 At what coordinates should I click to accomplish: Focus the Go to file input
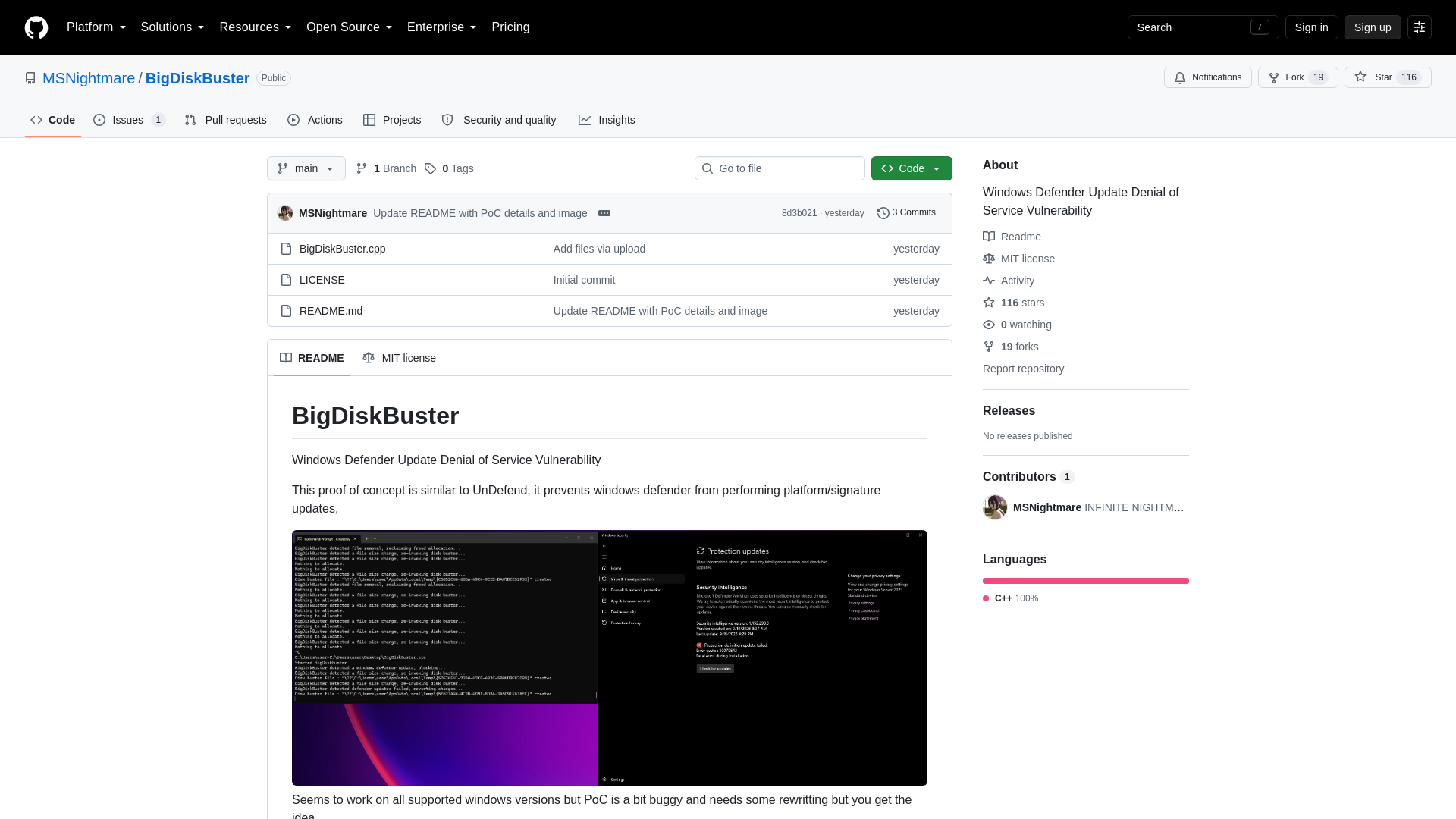click(780, 168)
